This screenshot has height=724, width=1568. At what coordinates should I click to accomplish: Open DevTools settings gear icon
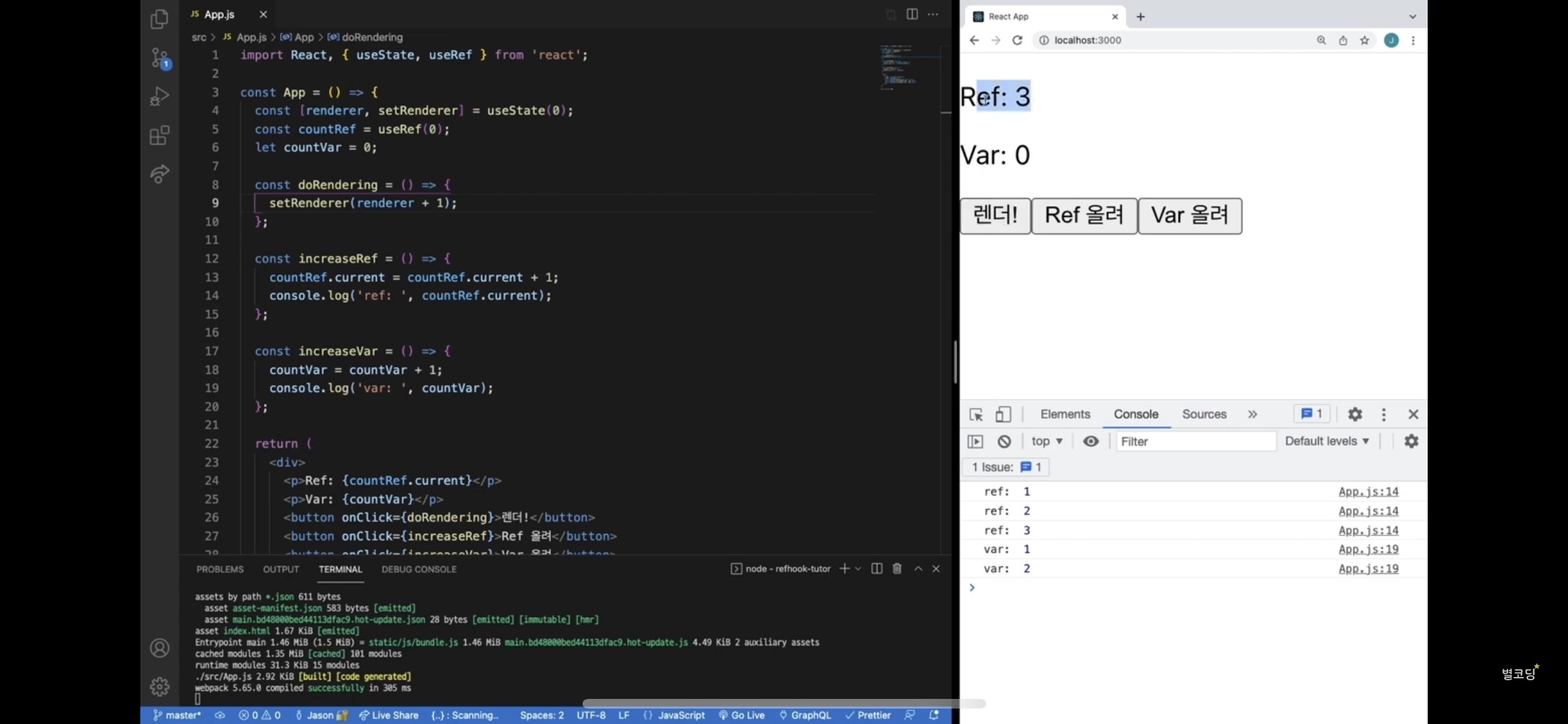point(1355,414)
